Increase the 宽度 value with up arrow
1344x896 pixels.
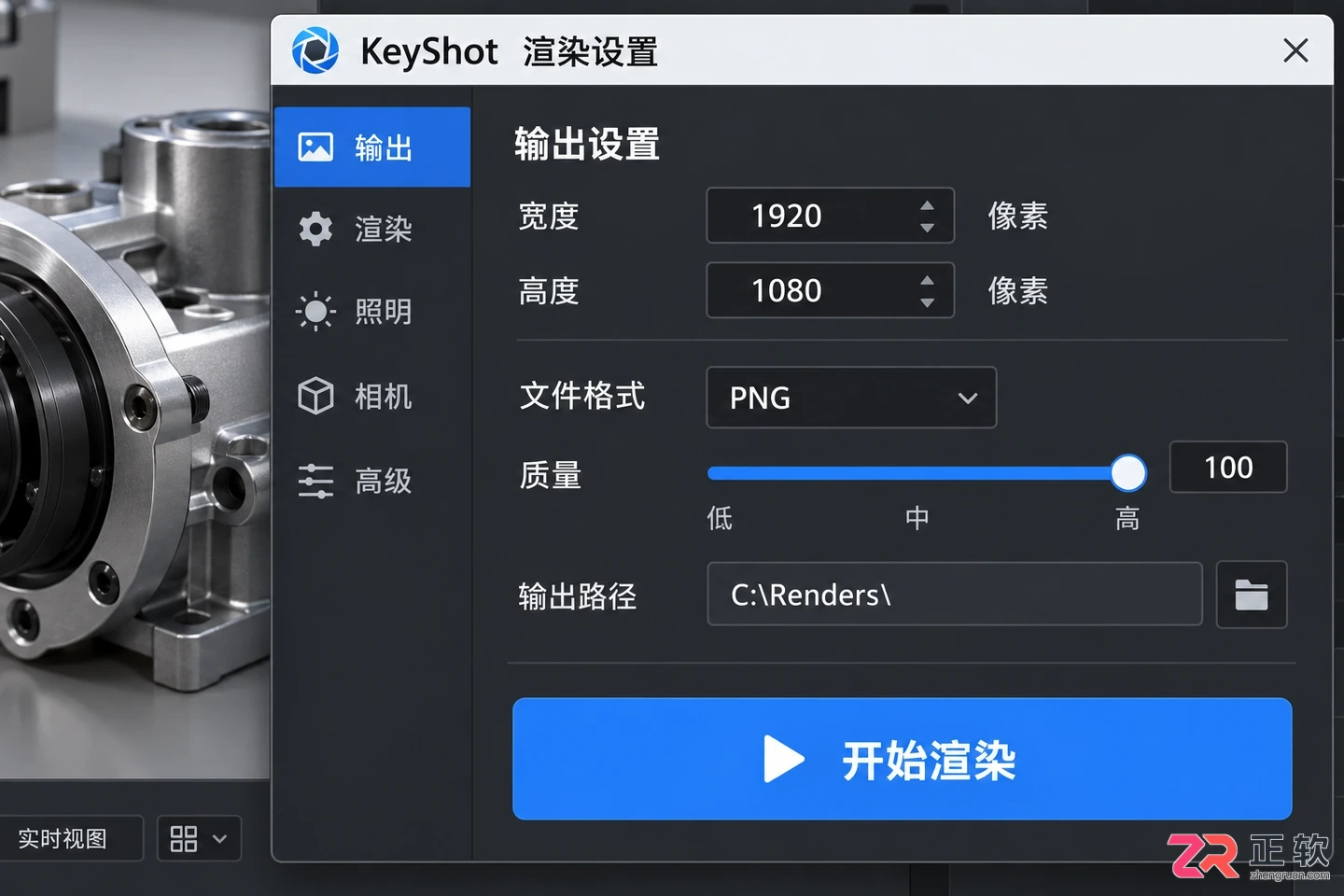point(927,205)
